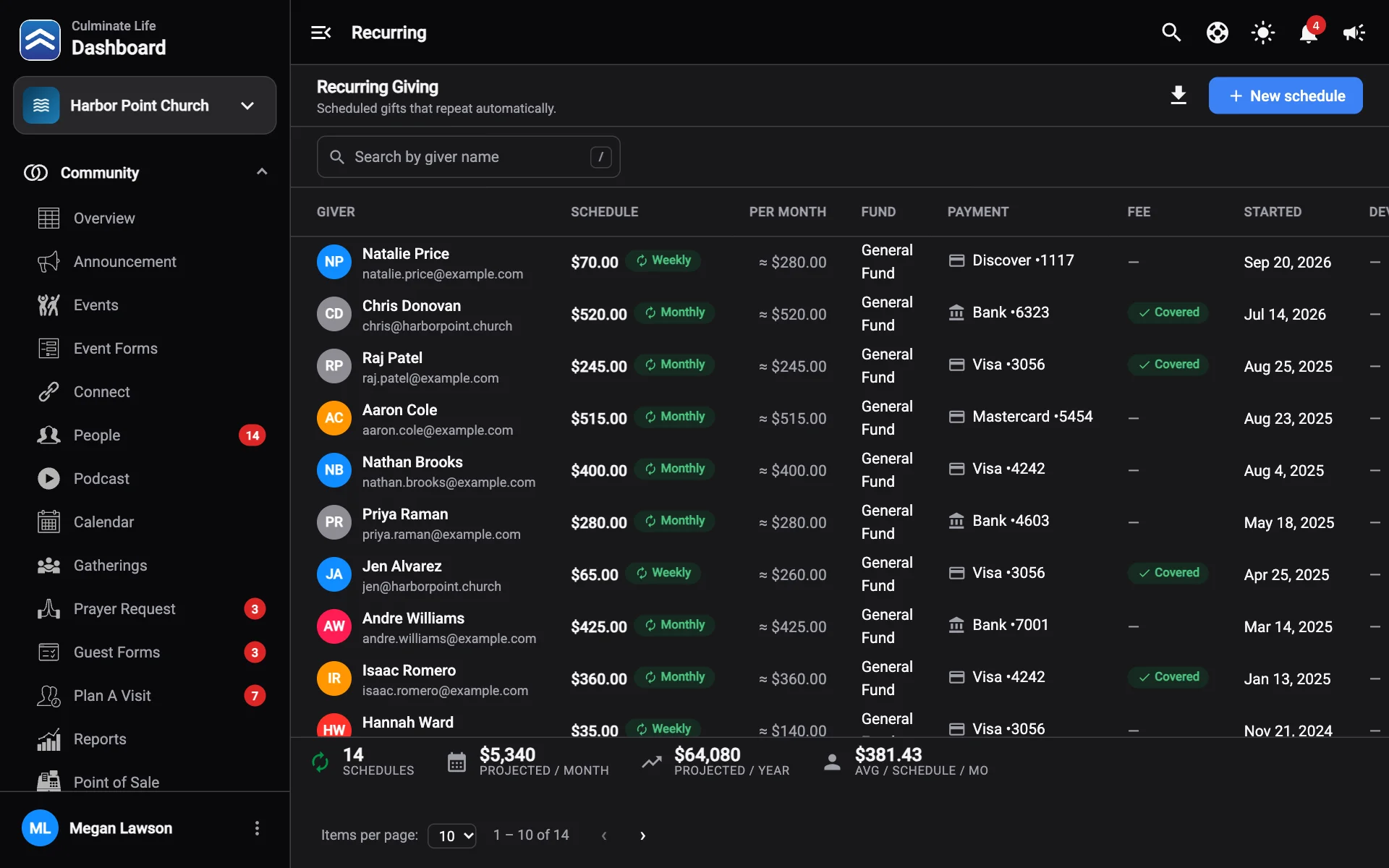This screenshot has height=868, width=1389.
Task: Click the Connect link icon
Action: [48, 392]
